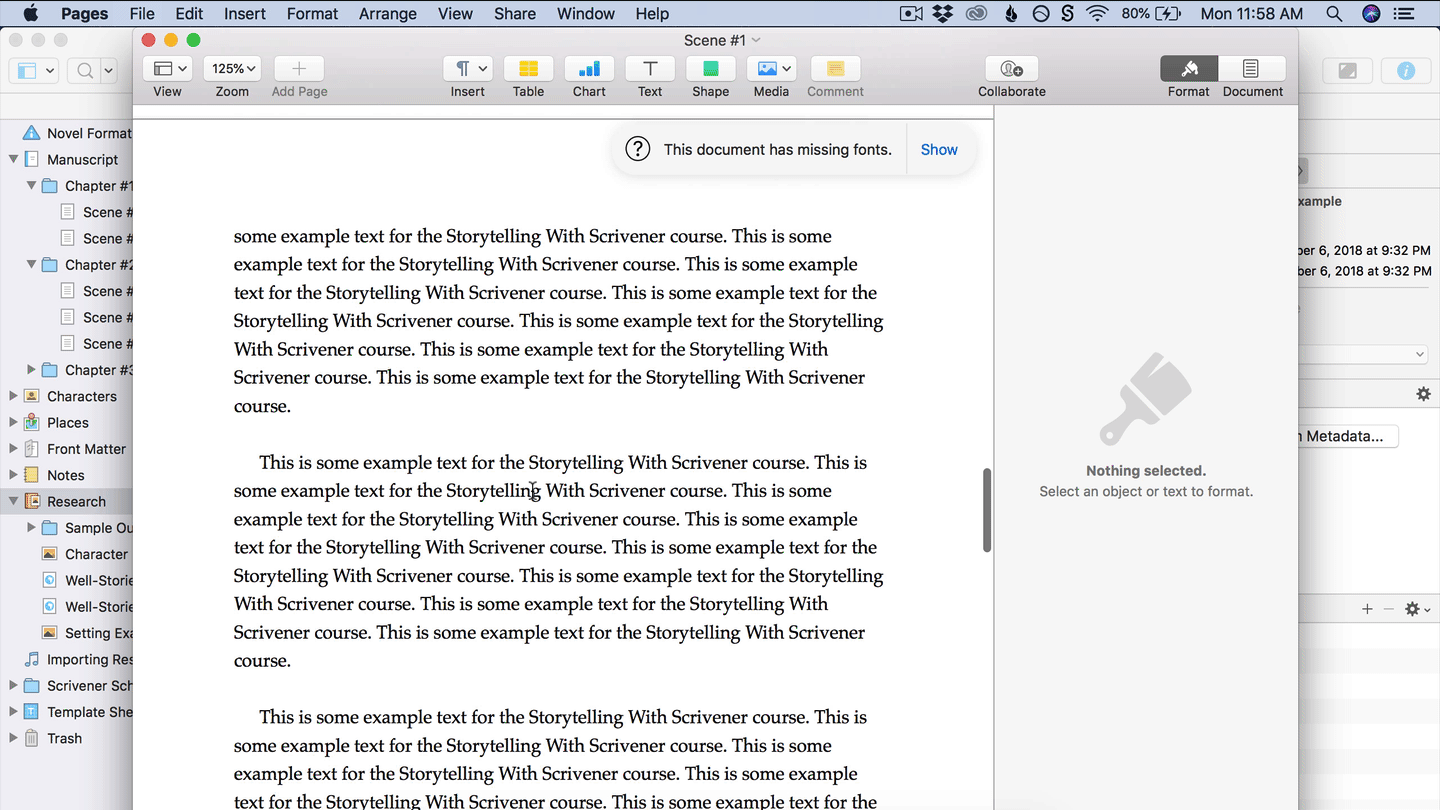Select Template Sheets item in Scrivener binder

pyautogui.click(x=77, y=712)
